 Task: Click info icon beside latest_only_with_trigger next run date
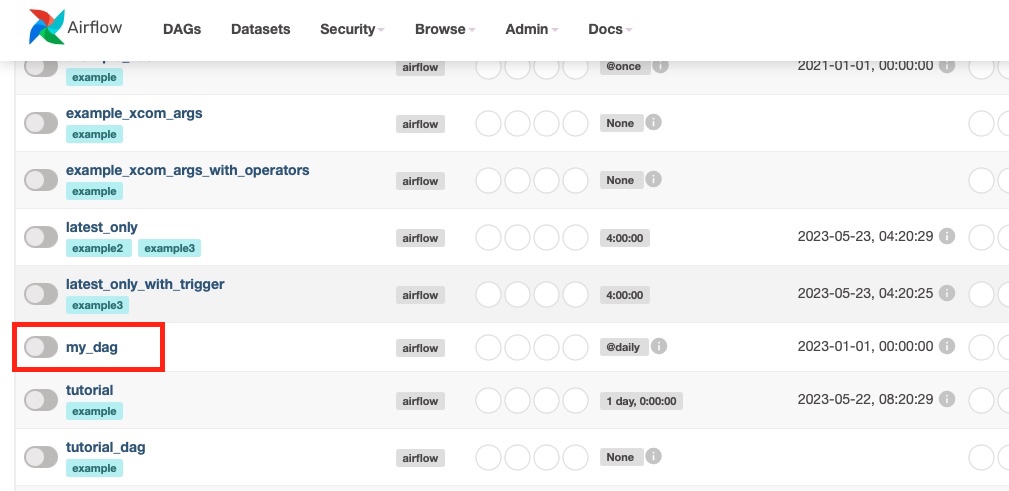pyautogui.click(x=947, y=293)
